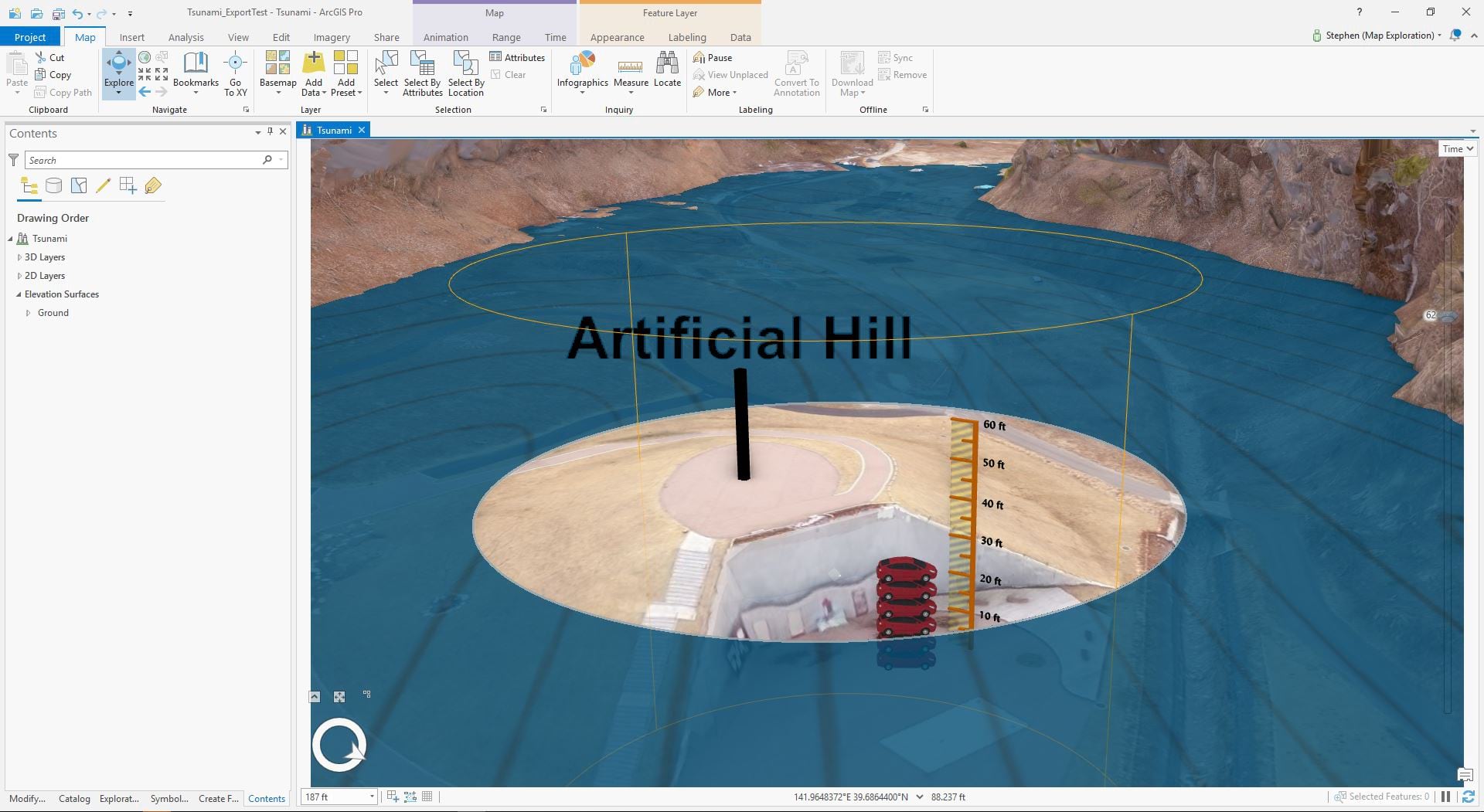
Task: Undo the last action
Action: [x=77, y=13]
